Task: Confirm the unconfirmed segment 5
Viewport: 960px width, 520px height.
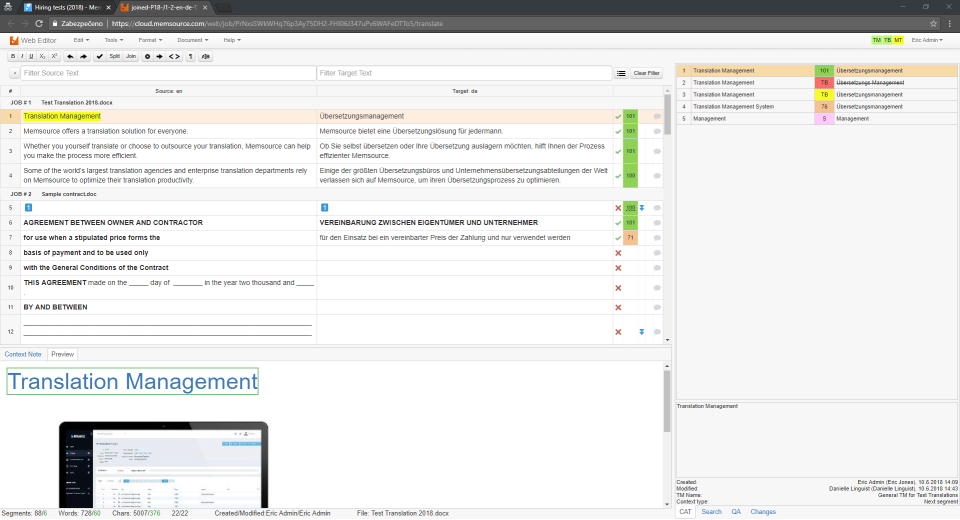Action: [x=618, y=208]
